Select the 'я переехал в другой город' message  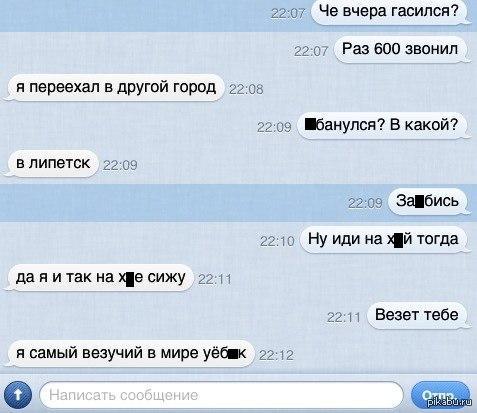tap(115, 88)
